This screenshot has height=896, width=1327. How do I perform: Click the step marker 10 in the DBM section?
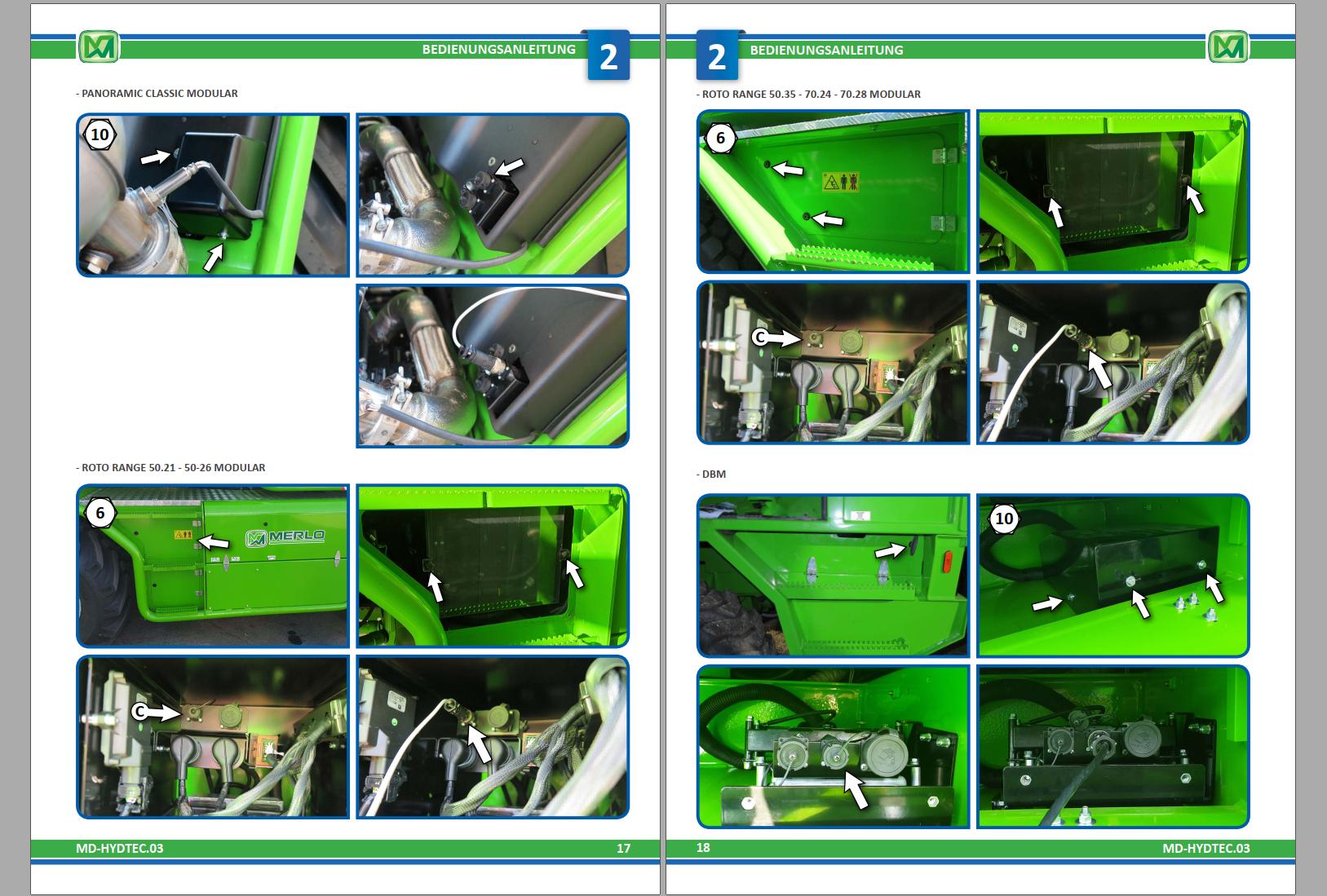coord(1002,518)
